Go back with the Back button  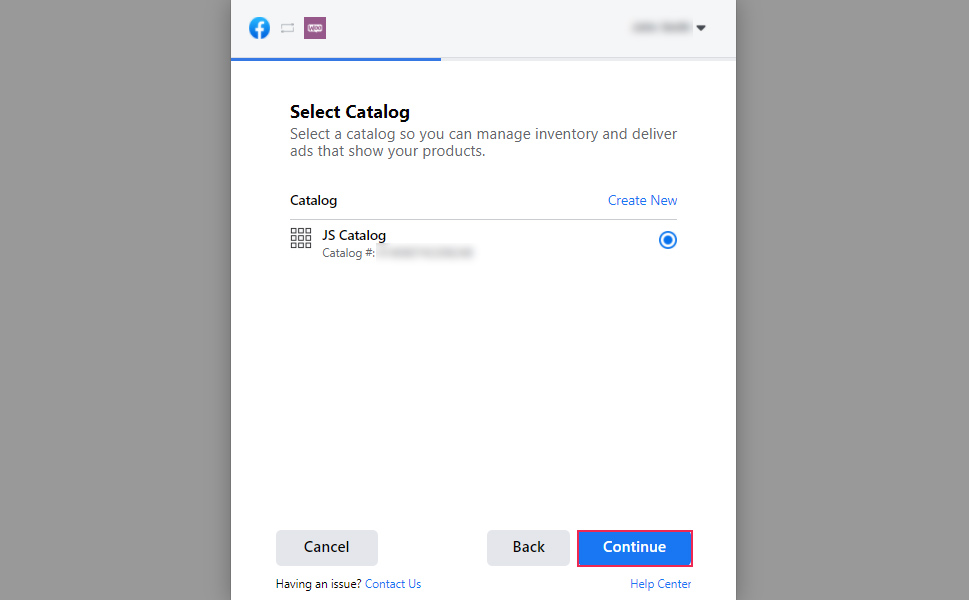[528, 547]
